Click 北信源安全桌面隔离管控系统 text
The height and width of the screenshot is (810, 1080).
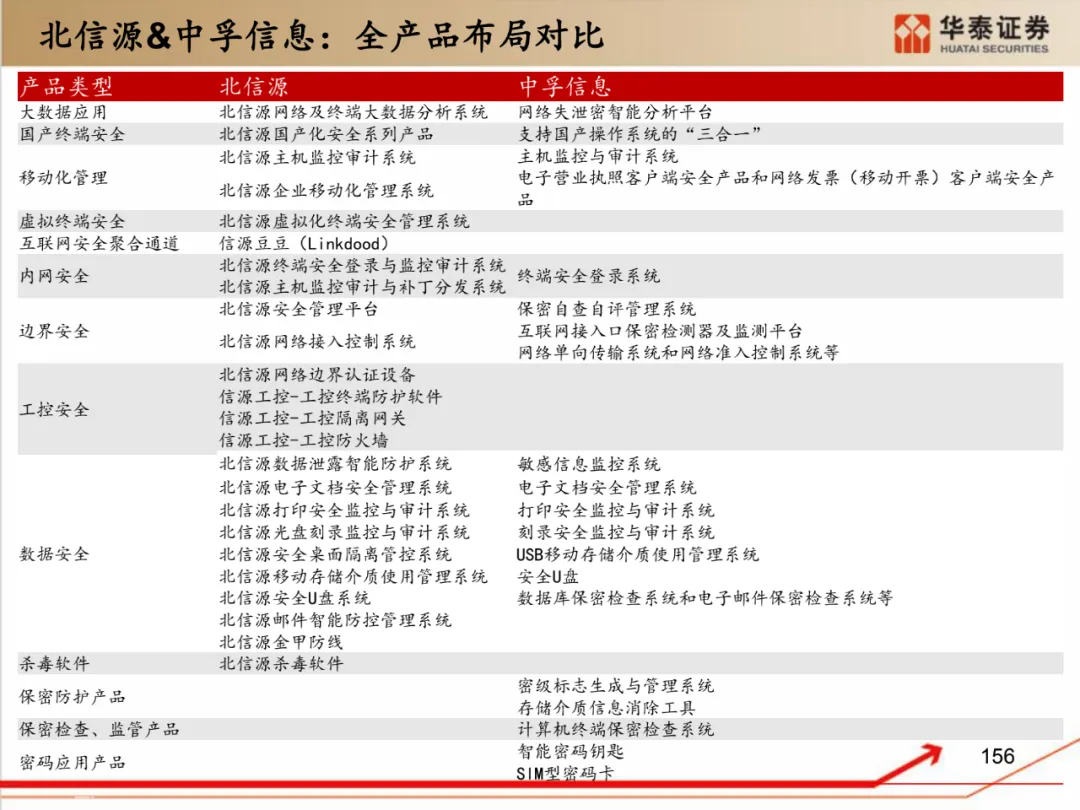pyautogui.click(x=335, y=554)
